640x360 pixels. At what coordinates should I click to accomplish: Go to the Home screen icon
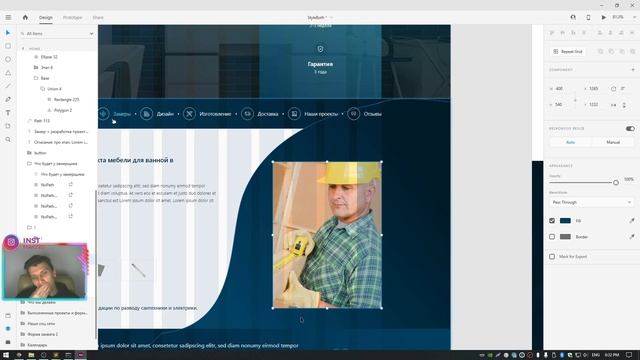pos(25,18)
